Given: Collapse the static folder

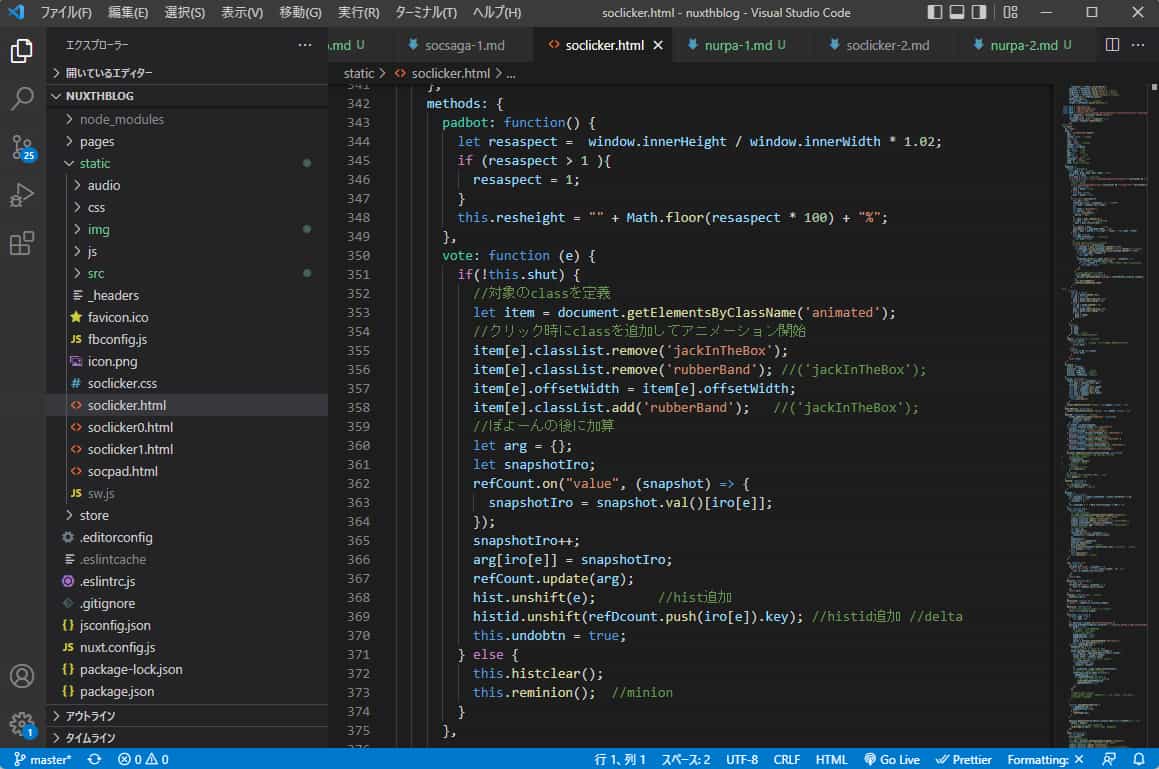Looking at the screenshot, I should tap(95, 163).
